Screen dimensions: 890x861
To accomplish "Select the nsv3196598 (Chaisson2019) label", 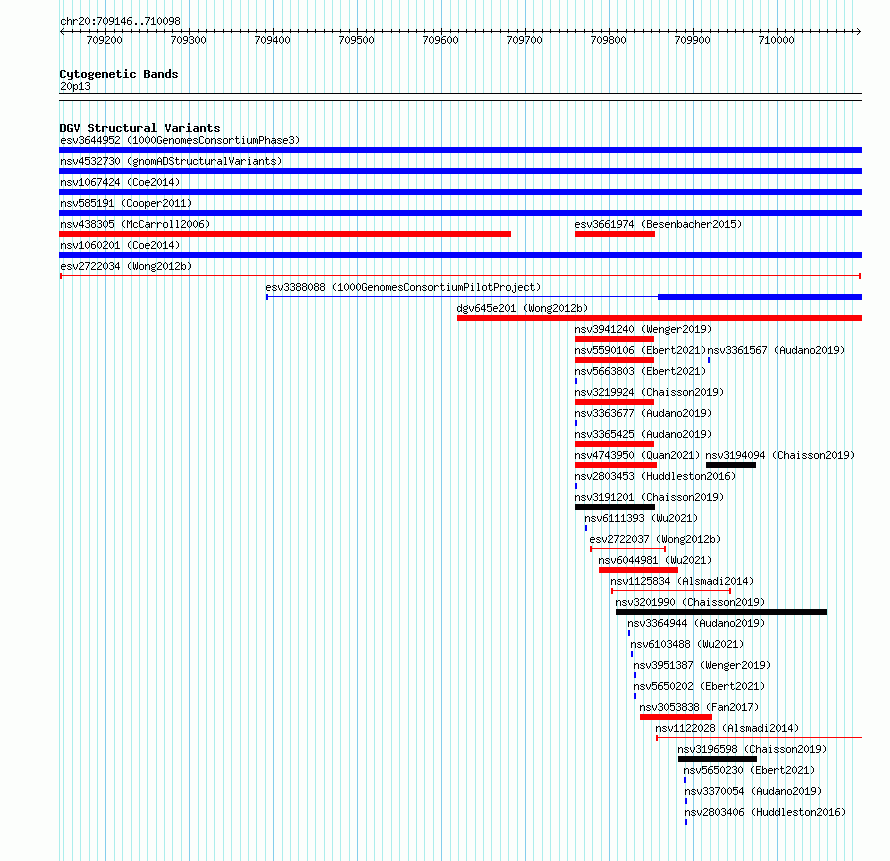I will tap(752, 749).
